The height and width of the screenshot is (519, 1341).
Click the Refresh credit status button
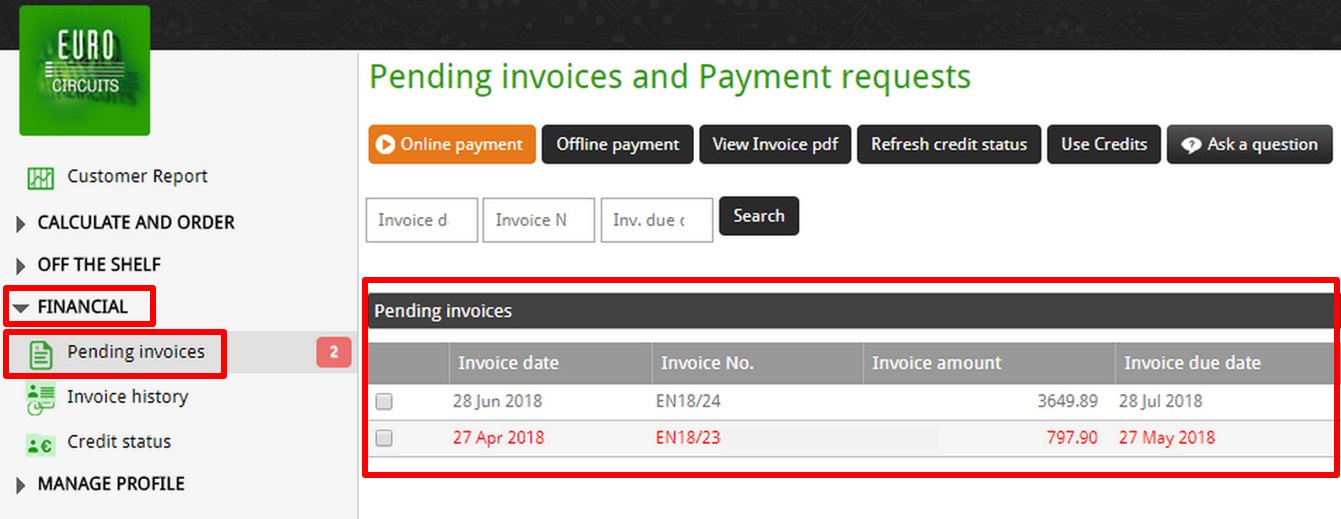point(949,144)
